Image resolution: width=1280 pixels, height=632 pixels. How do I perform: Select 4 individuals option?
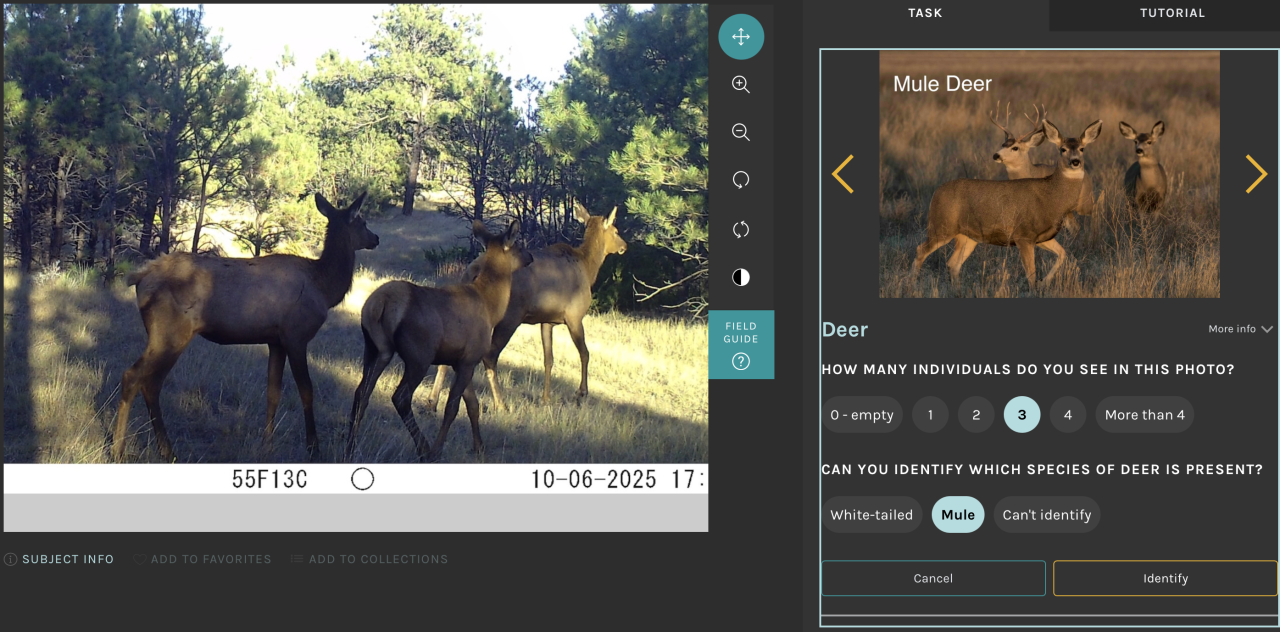[x=1068, y=415]
